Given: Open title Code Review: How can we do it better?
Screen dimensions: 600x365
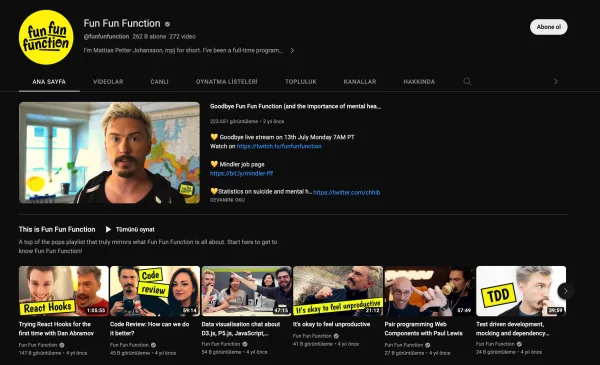Looking at the screenshot, I should coord(149,329).
